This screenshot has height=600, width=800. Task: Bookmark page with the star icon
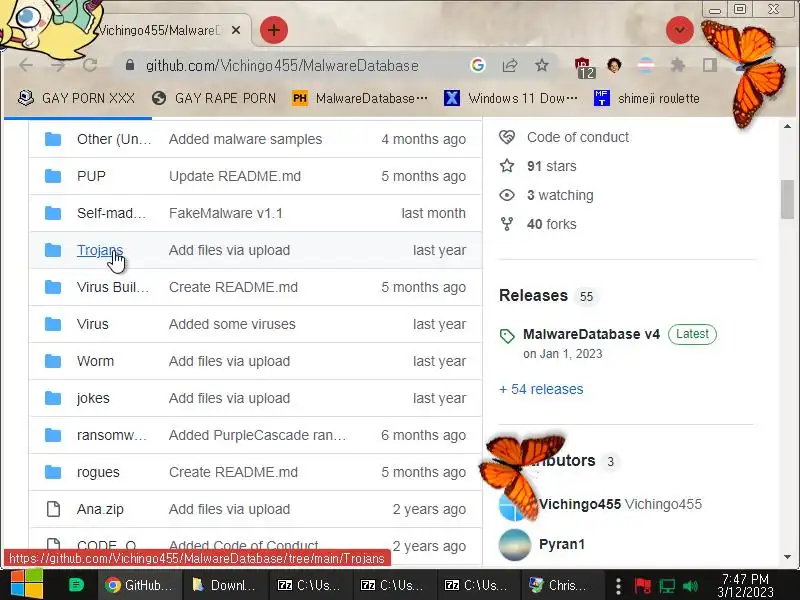[542, 65]
